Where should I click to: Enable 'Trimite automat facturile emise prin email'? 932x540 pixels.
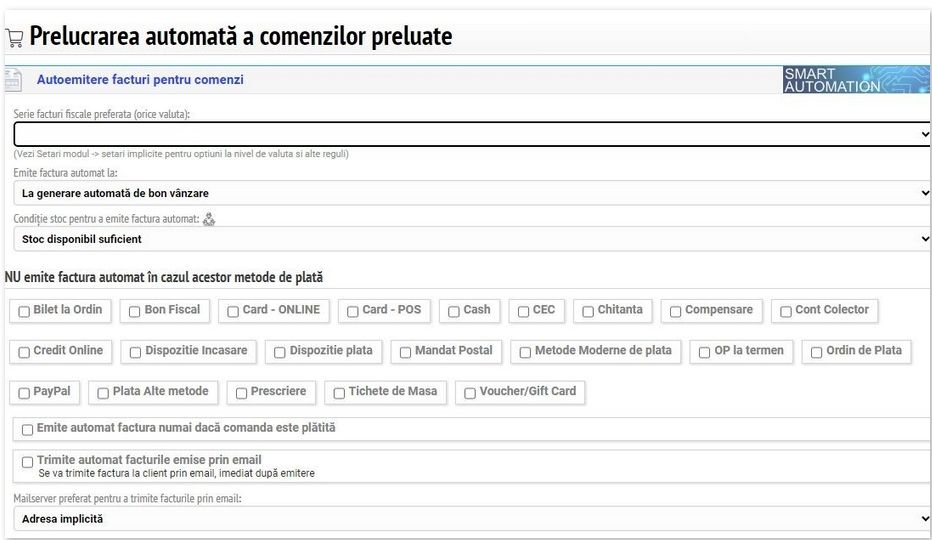click(x=28, y=462)
